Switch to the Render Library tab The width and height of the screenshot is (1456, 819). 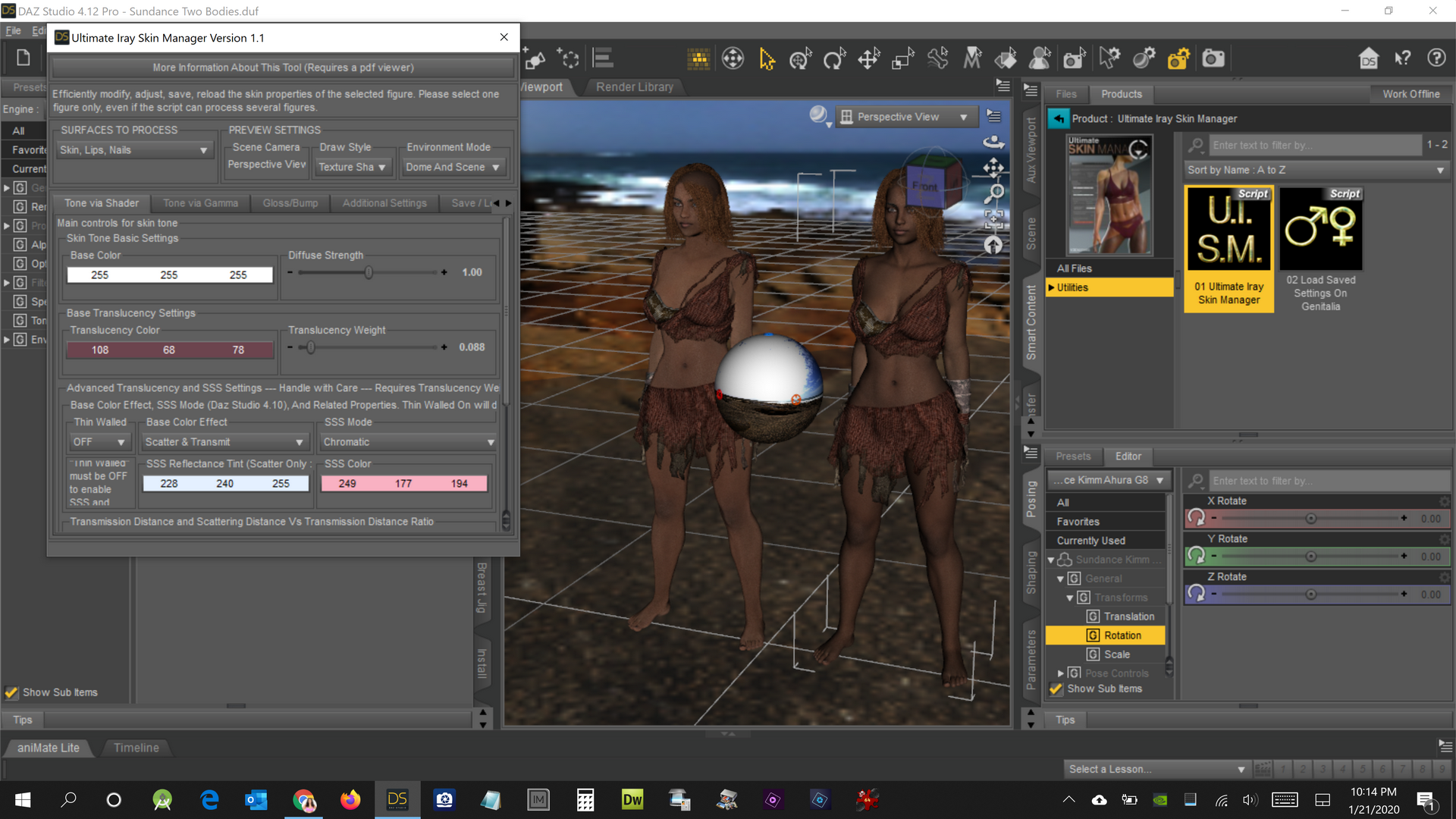pyautogui.click(x=634, y=86)
